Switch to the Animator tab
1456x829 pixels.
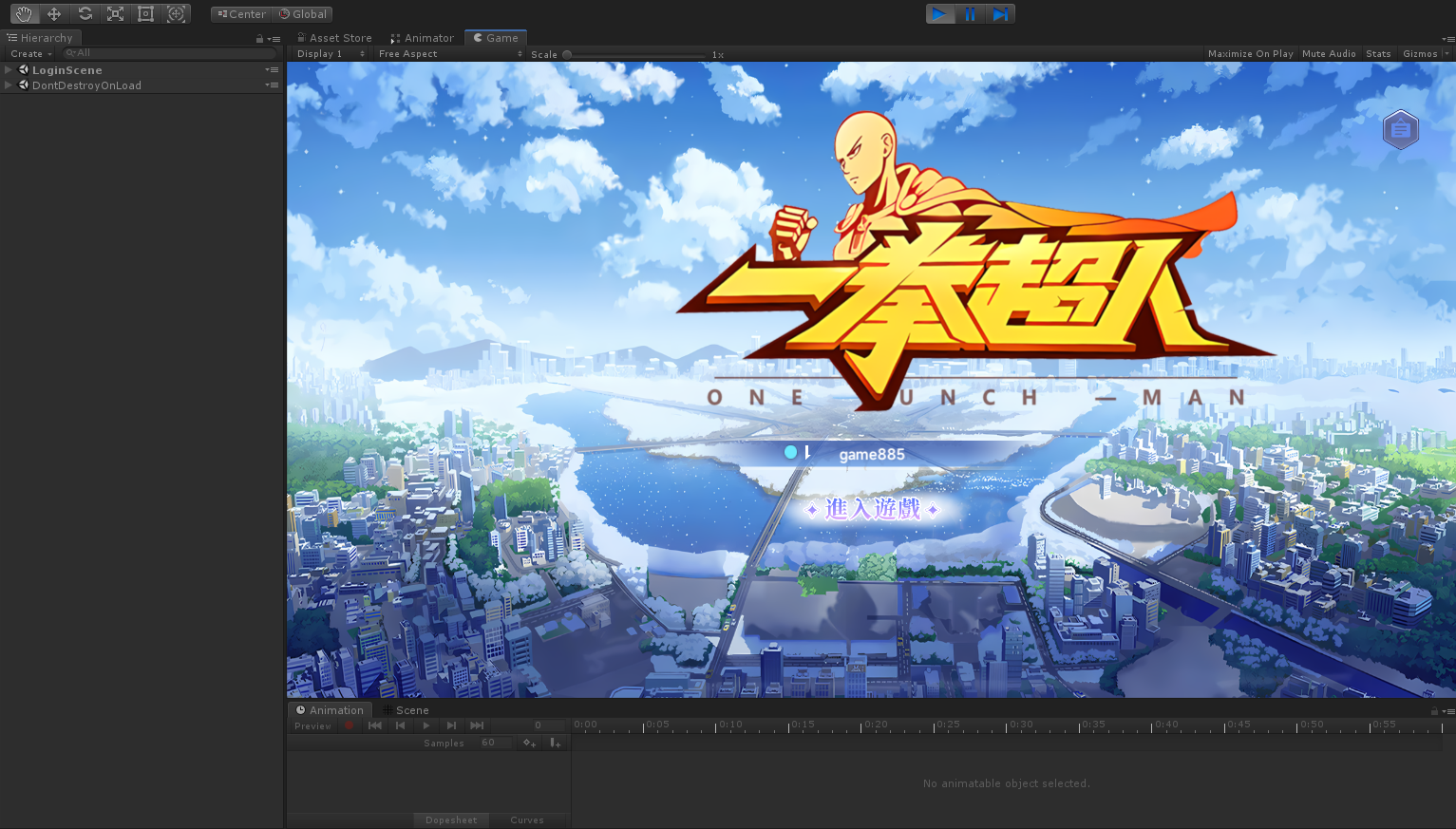(x=422, y=38)
